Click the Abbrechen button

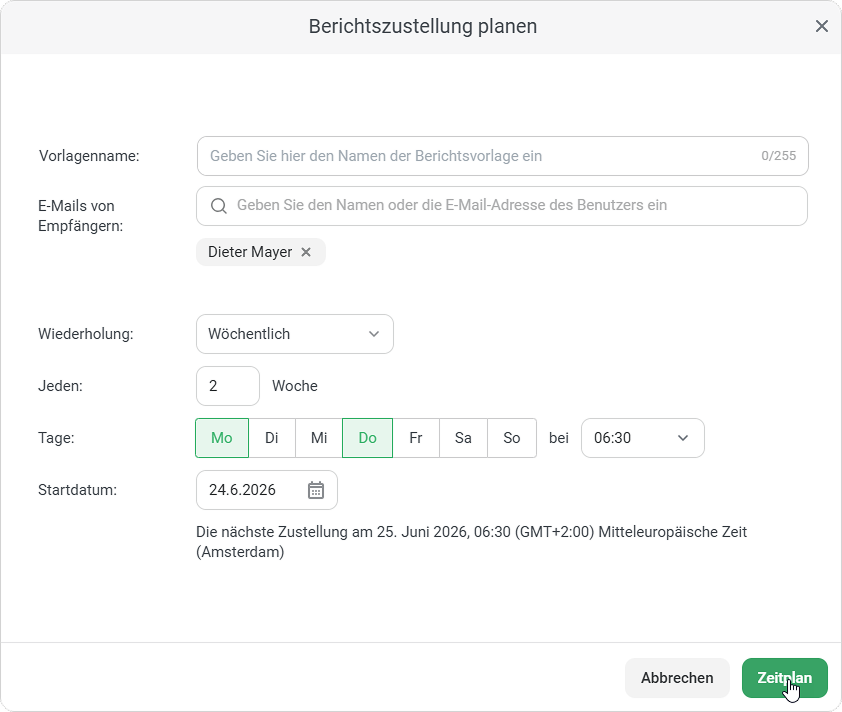pyautogui.click(x=677, y=678)
